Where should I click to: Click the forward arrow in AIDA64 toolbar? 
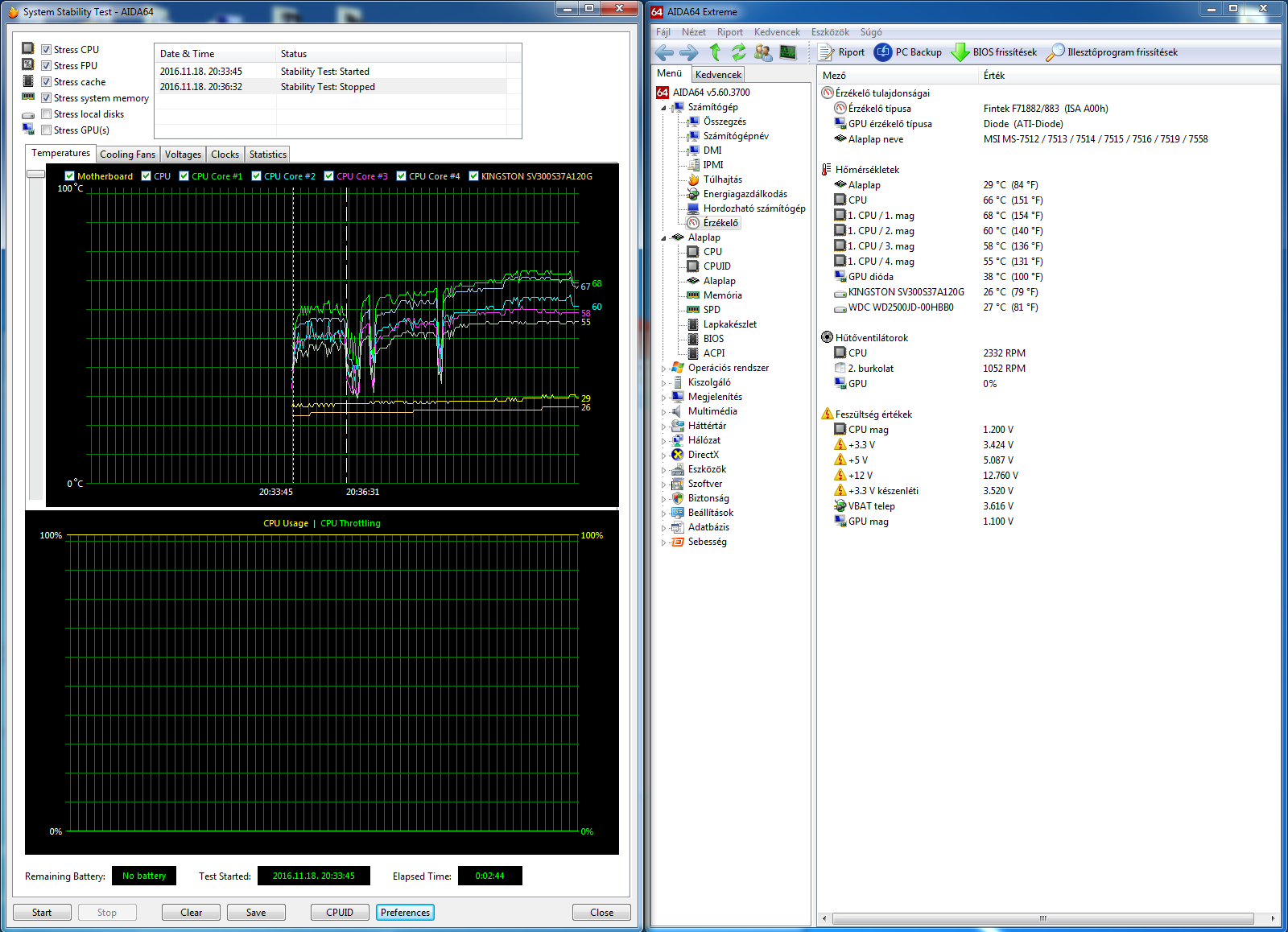tap(689, 52)
